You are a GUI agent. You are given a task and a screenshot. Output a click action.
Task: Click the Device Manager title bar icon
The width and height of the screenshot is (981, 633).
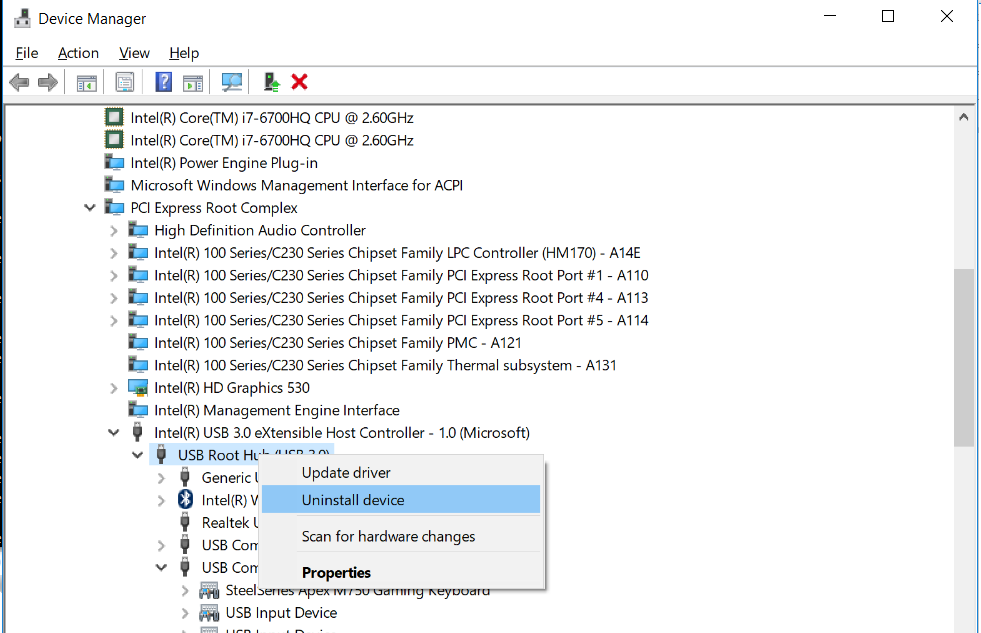(x=22, y=19)
